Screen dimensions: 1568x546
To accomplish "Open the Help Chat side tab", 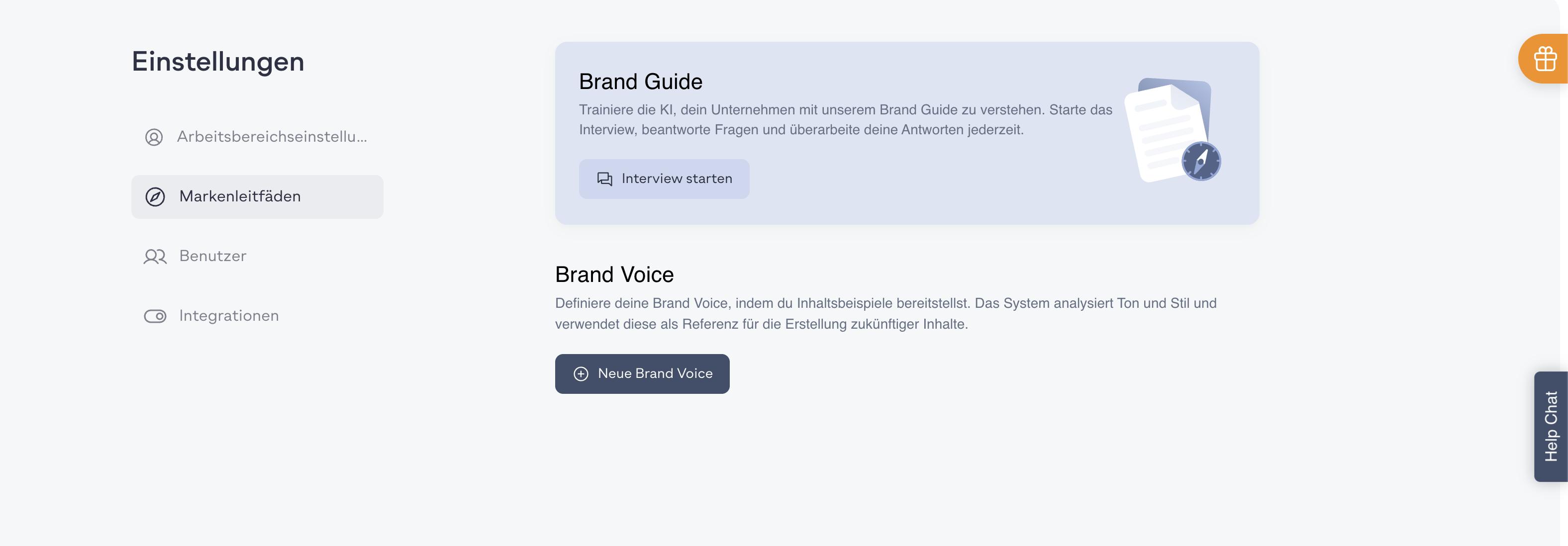I will pyautogui.click(x=1551, y=427).
